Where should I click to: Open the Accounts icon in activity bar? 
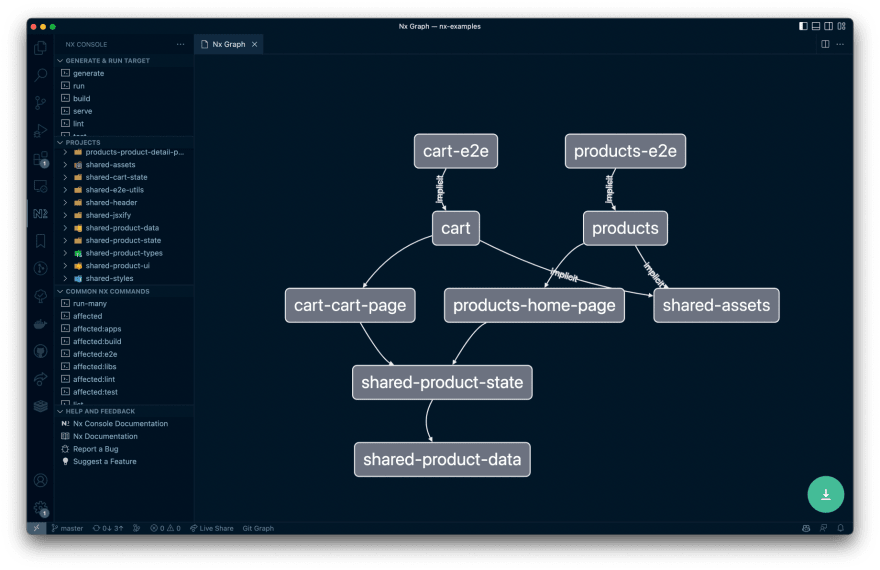[x=40, y=480]
